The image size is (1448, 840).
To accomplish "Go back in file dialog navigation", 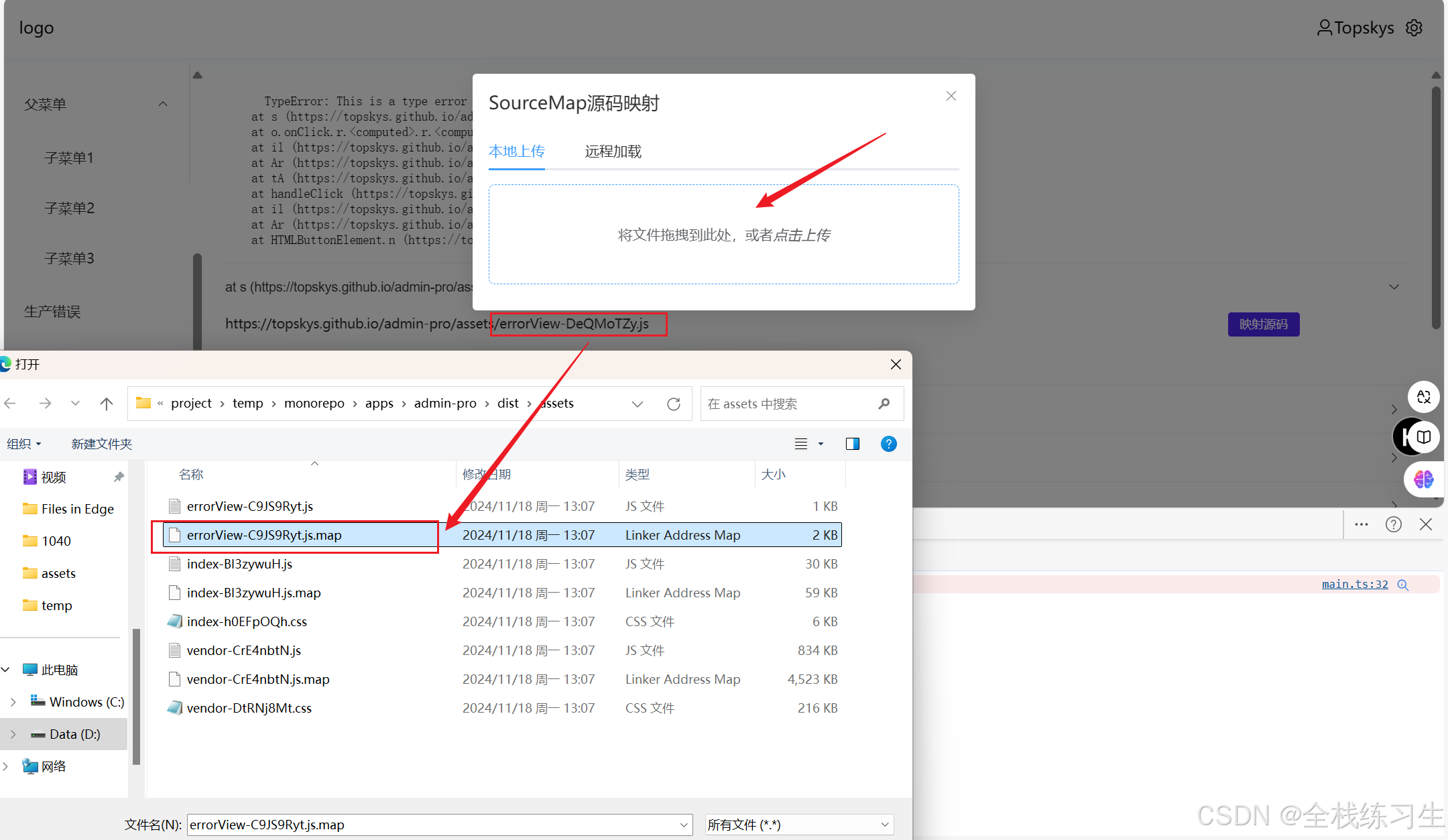I will click(x=10, y=404).
